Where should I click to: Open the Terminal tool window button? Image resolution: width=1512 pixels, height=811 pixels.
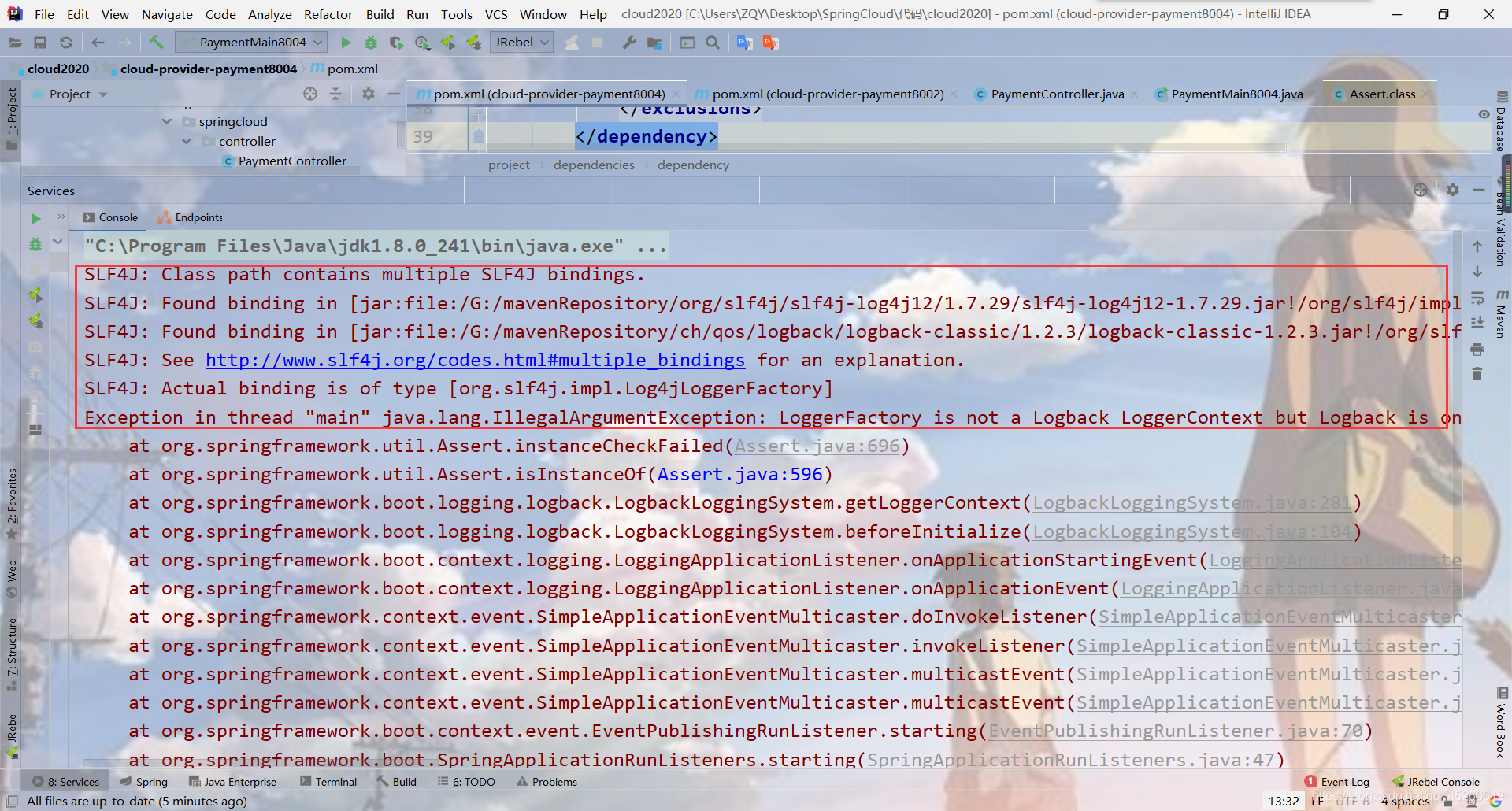pos(329,782)
